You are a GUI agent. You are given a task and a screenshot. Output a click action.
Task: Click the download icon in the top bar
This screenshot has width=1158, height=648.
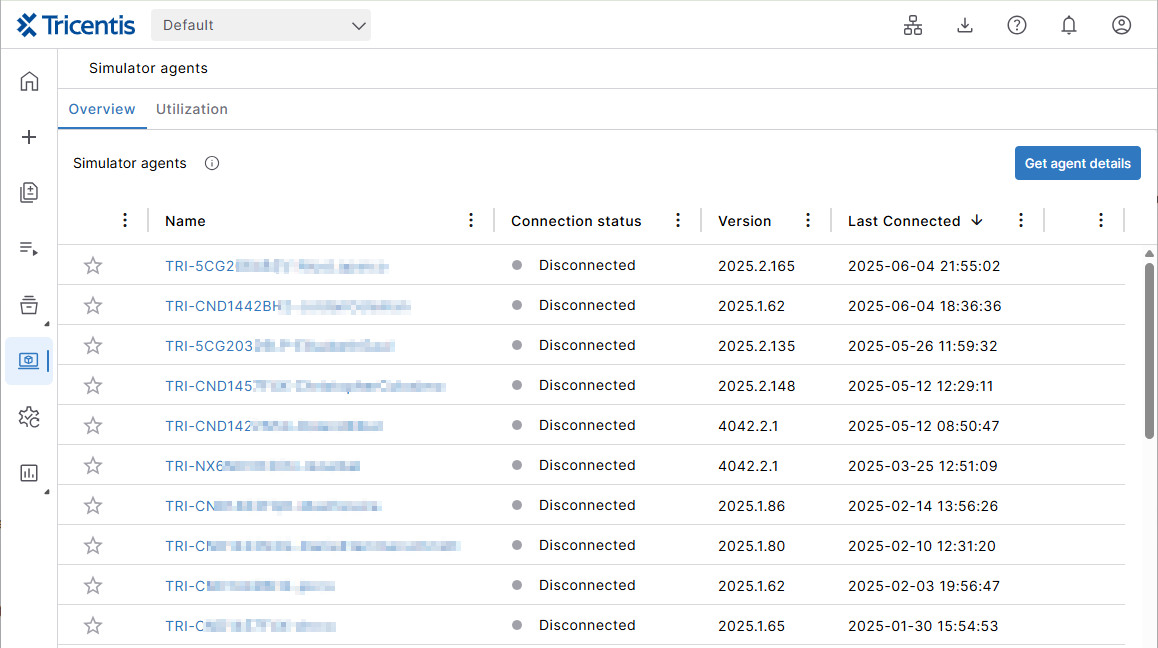[x=965, y=26]
